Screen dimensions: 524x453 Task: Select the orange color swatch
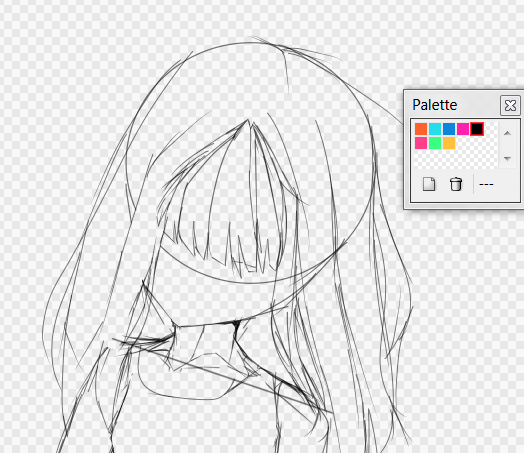click(x=421, y=129)
